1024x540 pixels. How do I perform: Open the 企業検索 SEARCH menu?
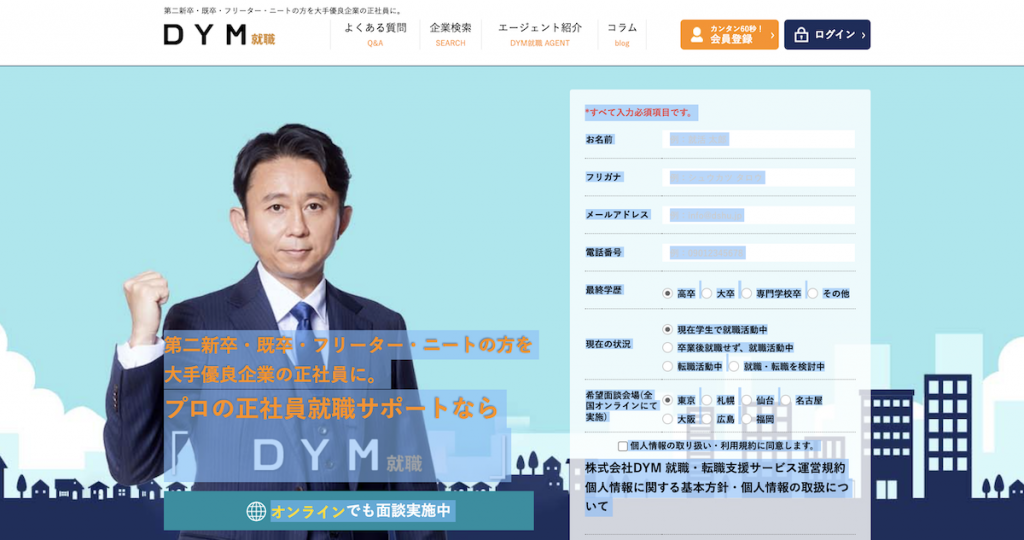(451, 35)
